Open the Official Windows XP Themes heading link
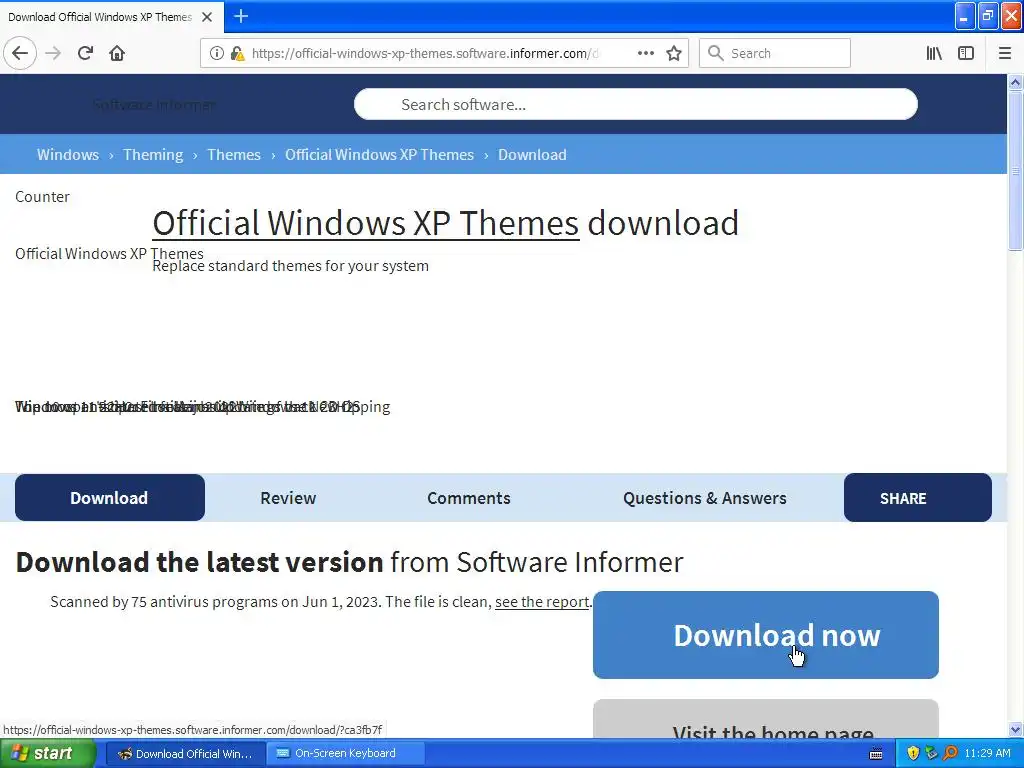This screenshot has width=1024, height=768. pos(366,223)
